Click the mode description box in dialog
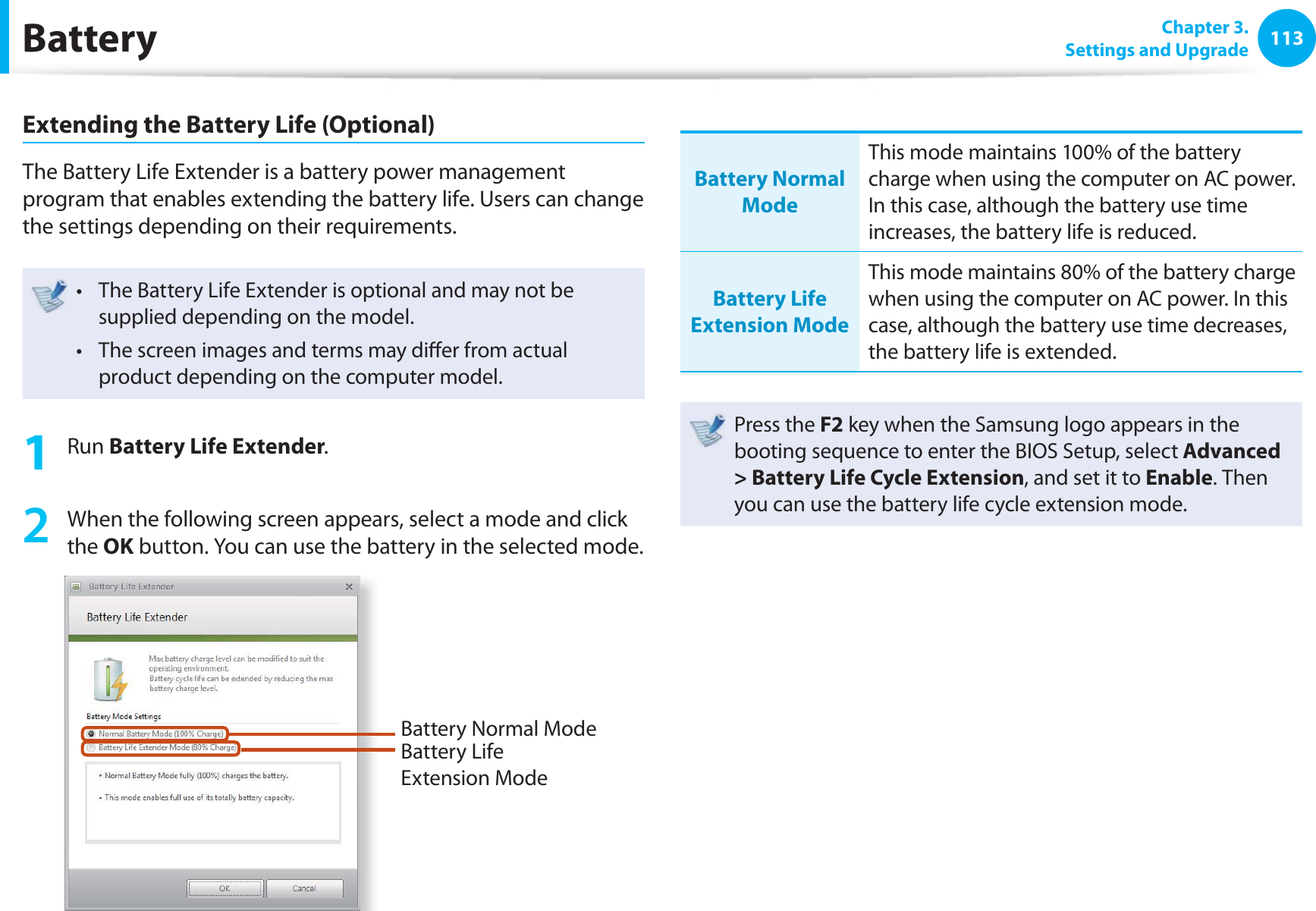The width and height of the screenshot is (1316, 911). click(x=213, y=803)
